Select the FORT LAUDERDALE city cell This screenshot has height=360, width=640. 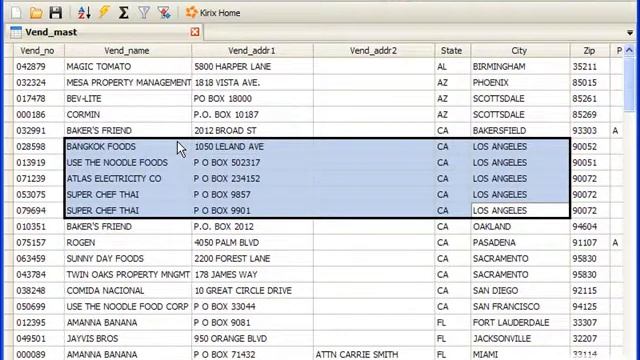(520, 322)
